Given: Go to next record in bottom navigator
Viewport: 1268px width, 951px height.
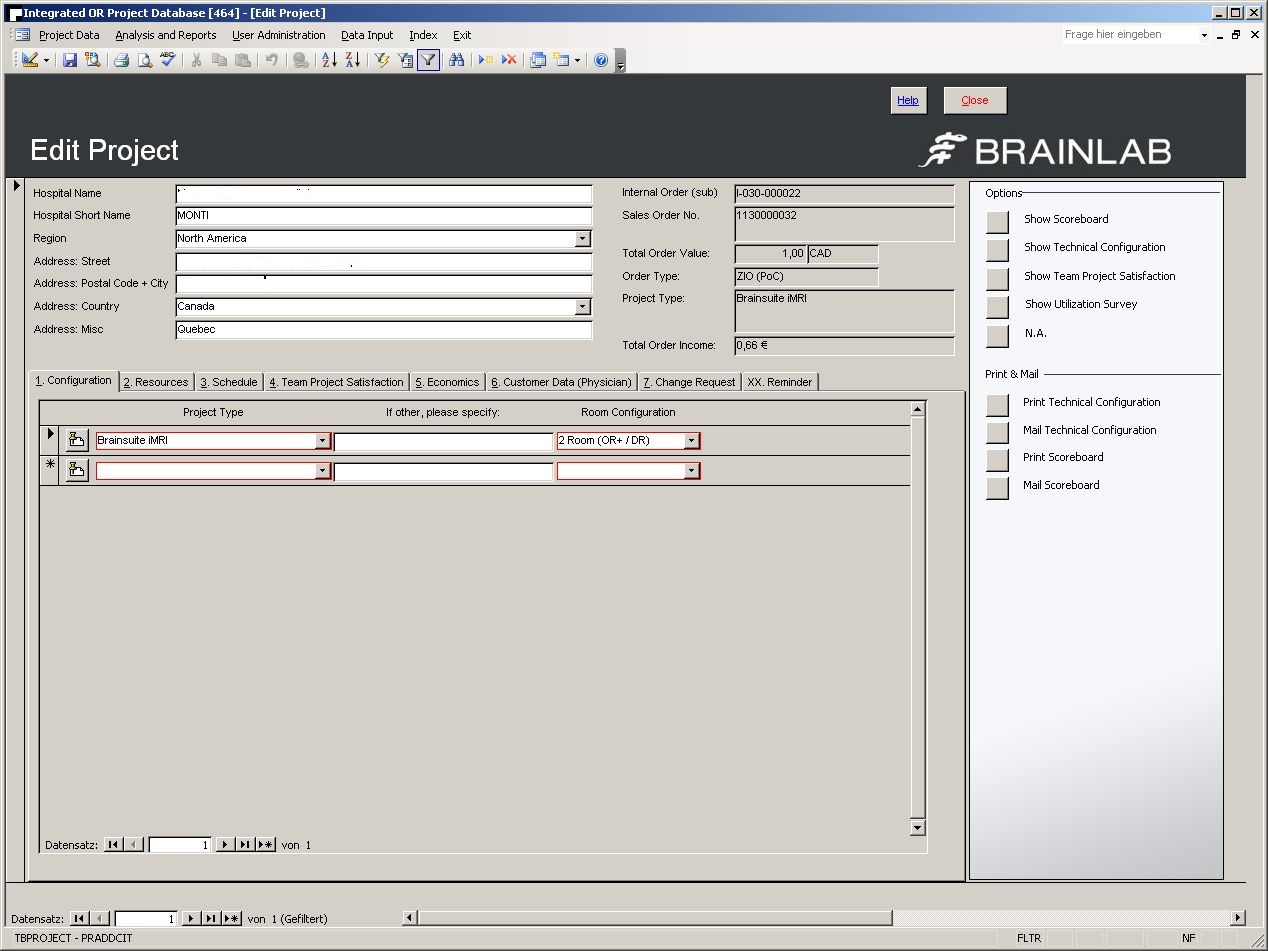Looking at the screenshot, I should tap(191, 918).
